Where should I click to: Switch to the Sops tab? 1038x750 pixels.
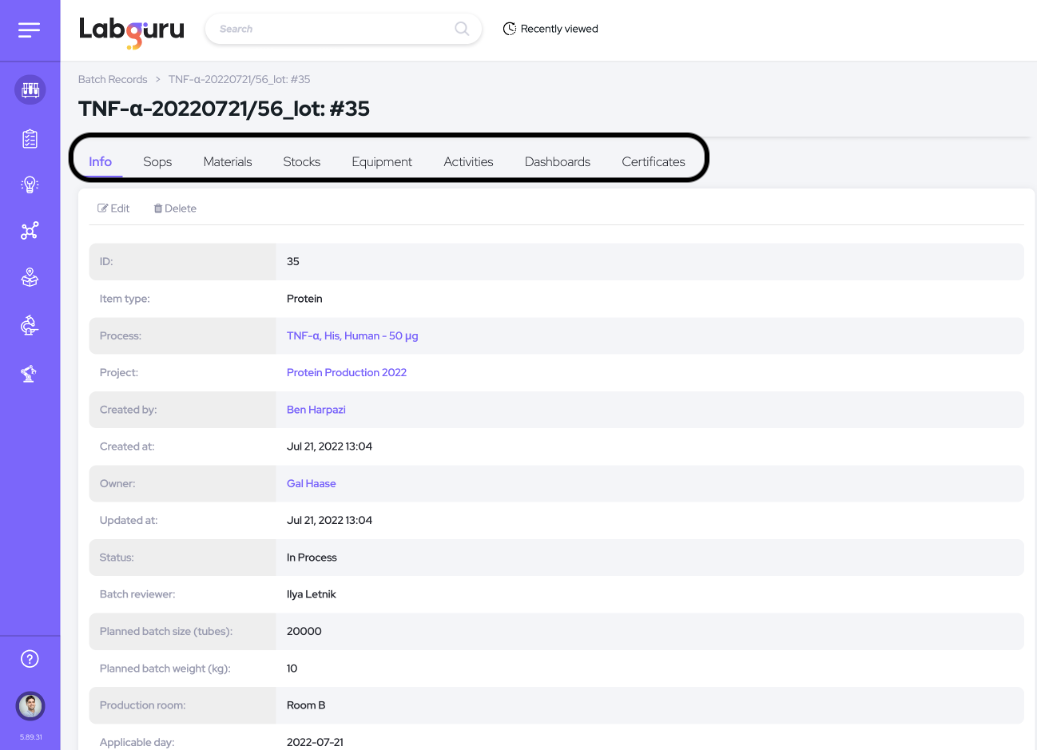pos(157,162)
